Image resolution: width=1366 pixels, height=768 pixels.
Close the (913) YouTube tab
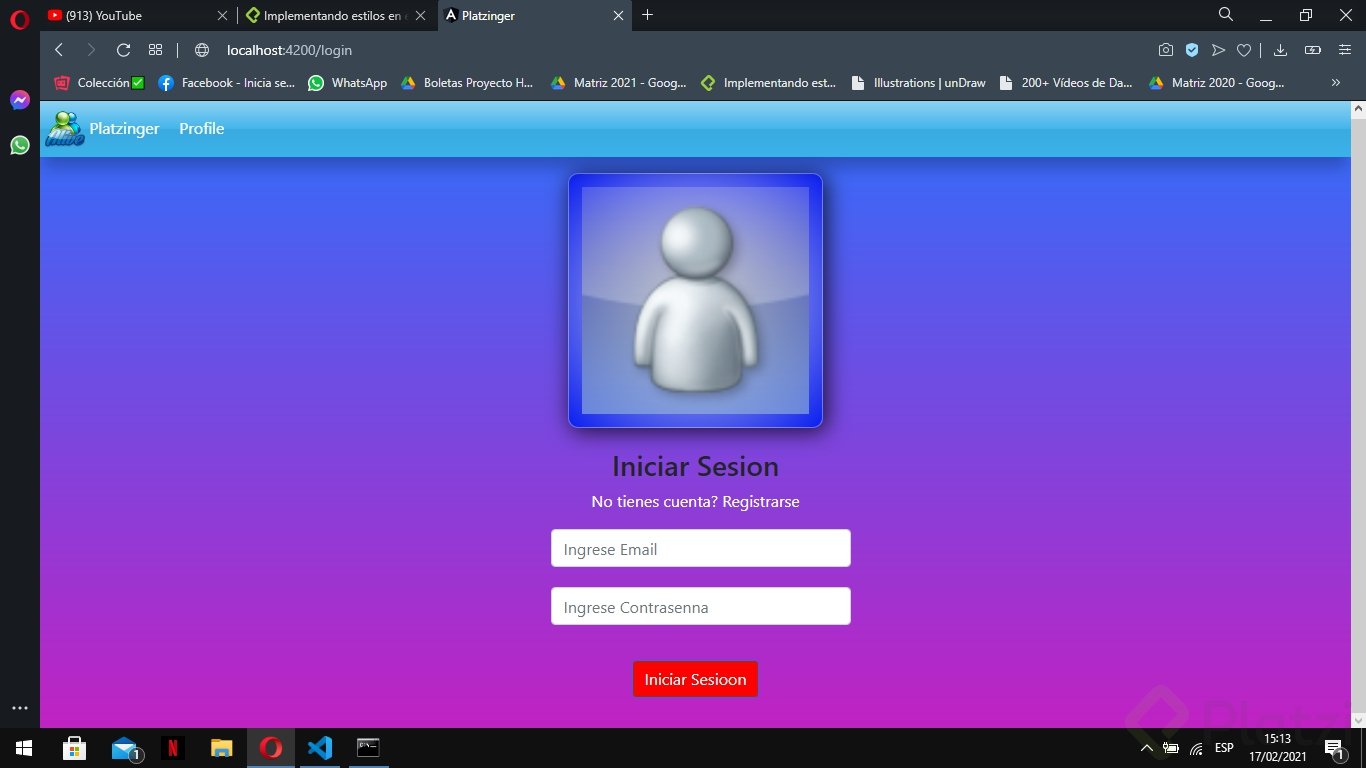[x=222, y=15]
